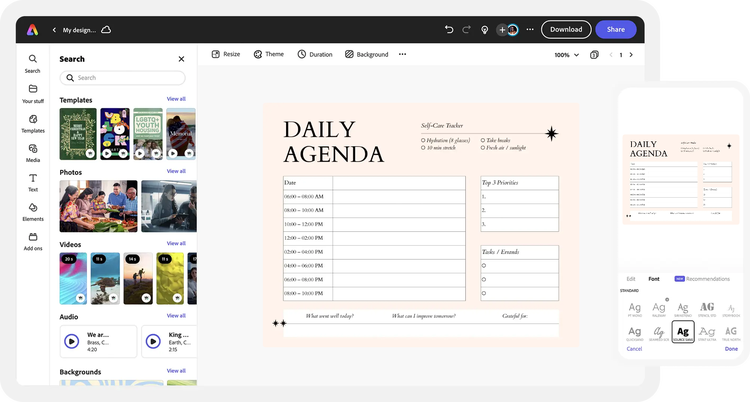Choose the Raleway font sample
Image resolution: width=750 pixels, height=402 pixels.
point(659,309)
